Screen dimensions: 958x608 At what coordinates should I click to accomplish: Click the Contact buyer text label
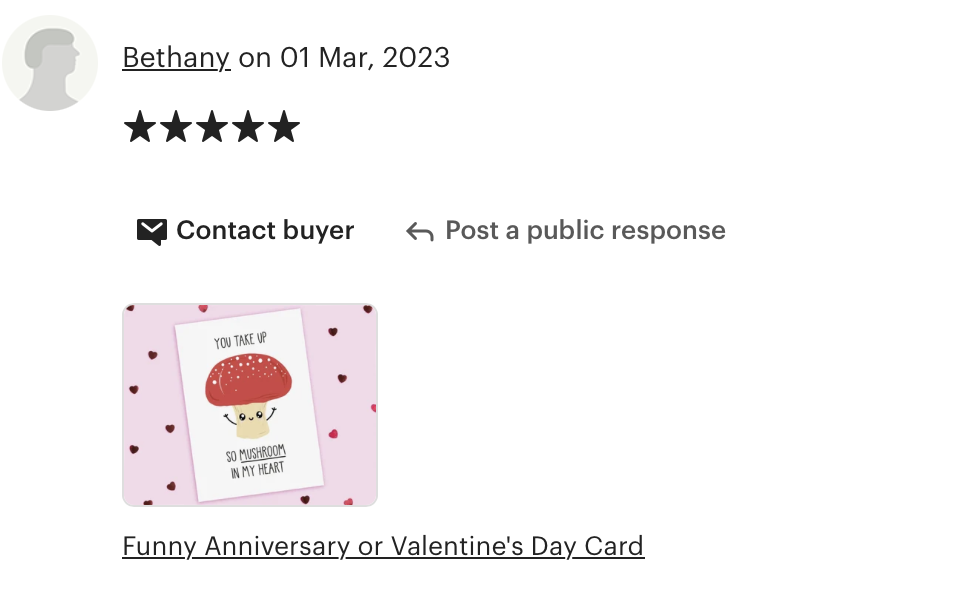(x=265, y=230)
